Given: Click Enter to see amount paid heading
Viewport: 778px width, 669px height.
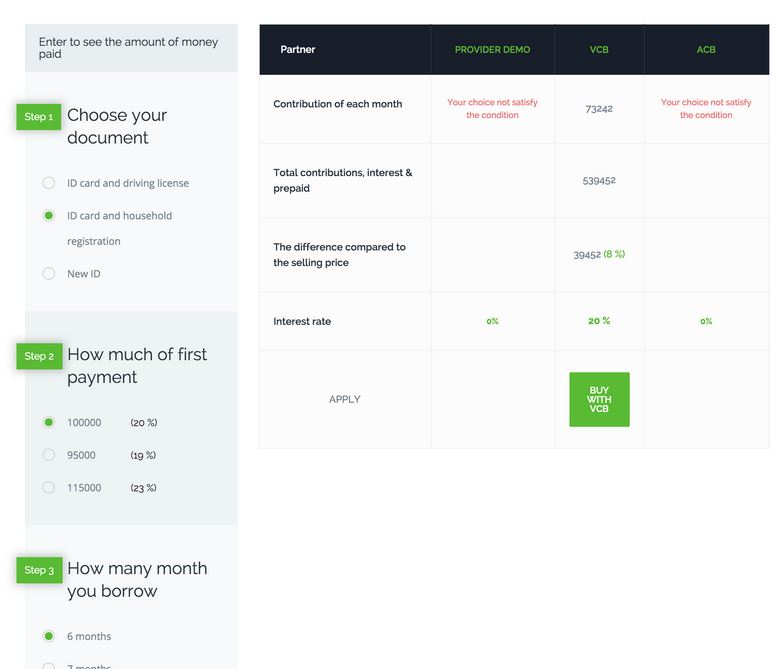Looking at the screenshot, I should click(129, 48).
